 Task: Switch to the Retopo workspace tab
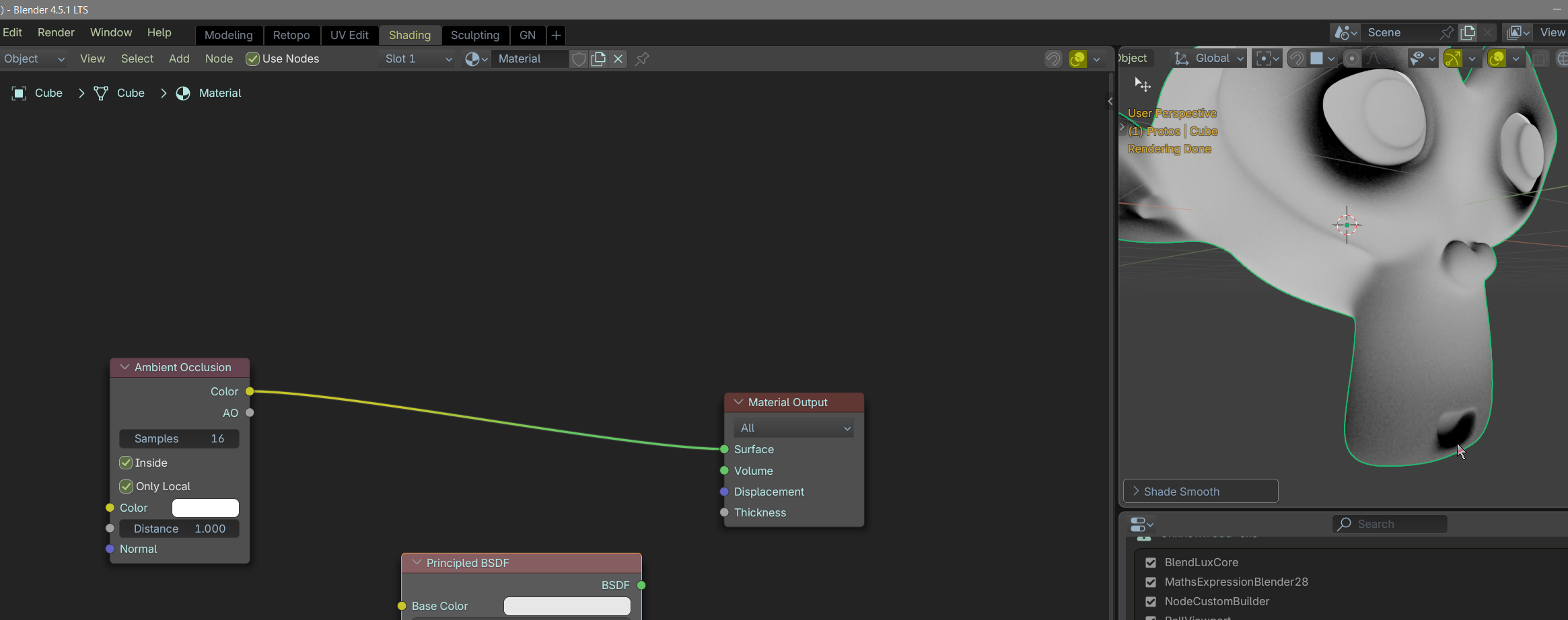[x=291, y=35]
